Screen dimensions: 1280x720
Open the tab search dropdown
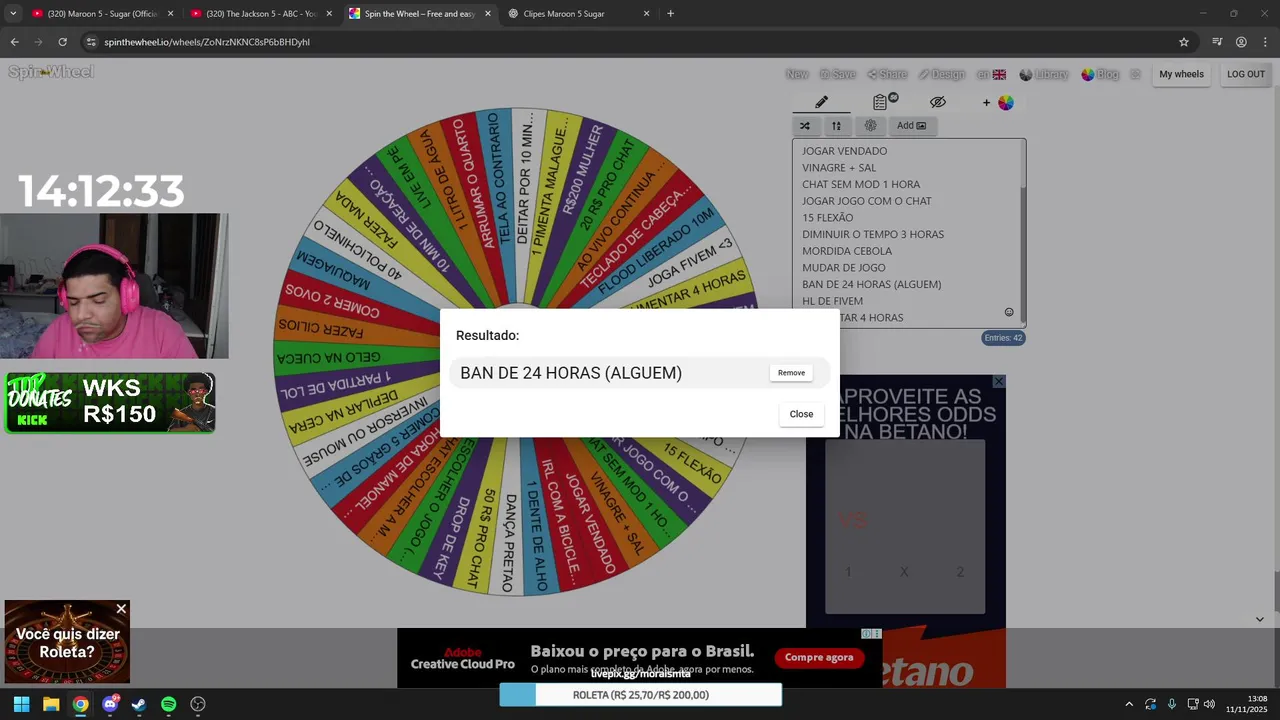click(x=13, y=14)
